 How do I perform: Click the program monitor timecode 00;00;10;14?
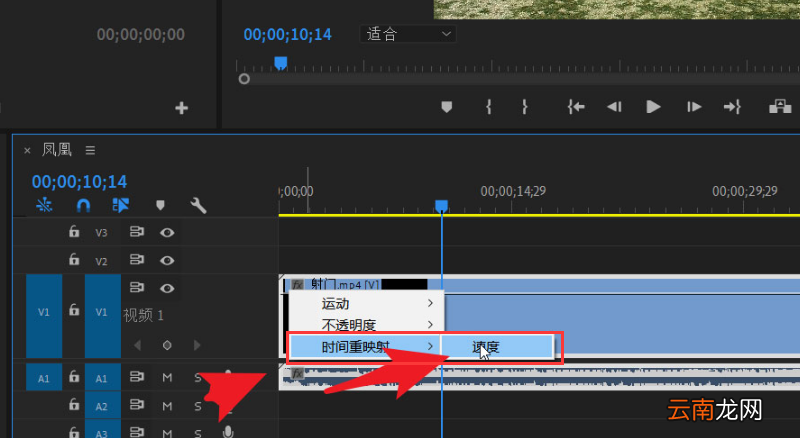point(288,34)
